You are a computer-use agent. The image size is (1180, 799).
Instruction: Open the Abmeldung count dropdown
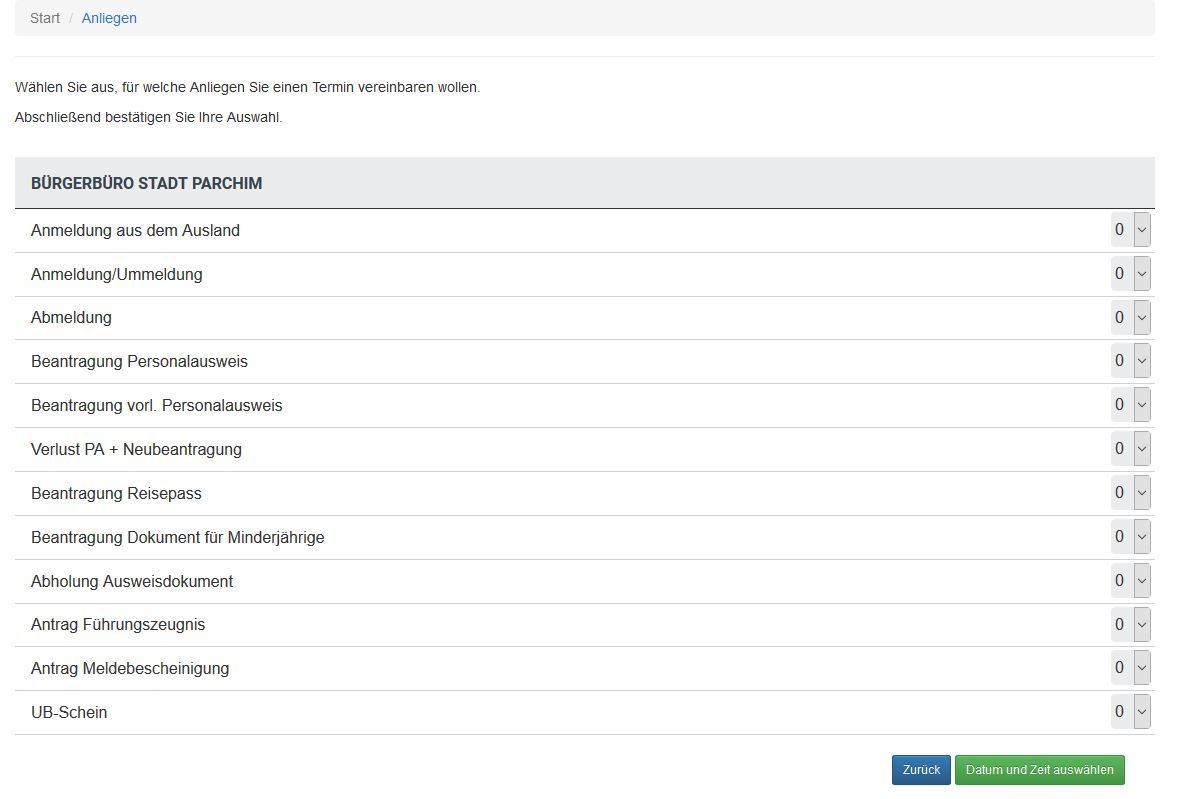pyautogui.click(x=1131, y=318)
